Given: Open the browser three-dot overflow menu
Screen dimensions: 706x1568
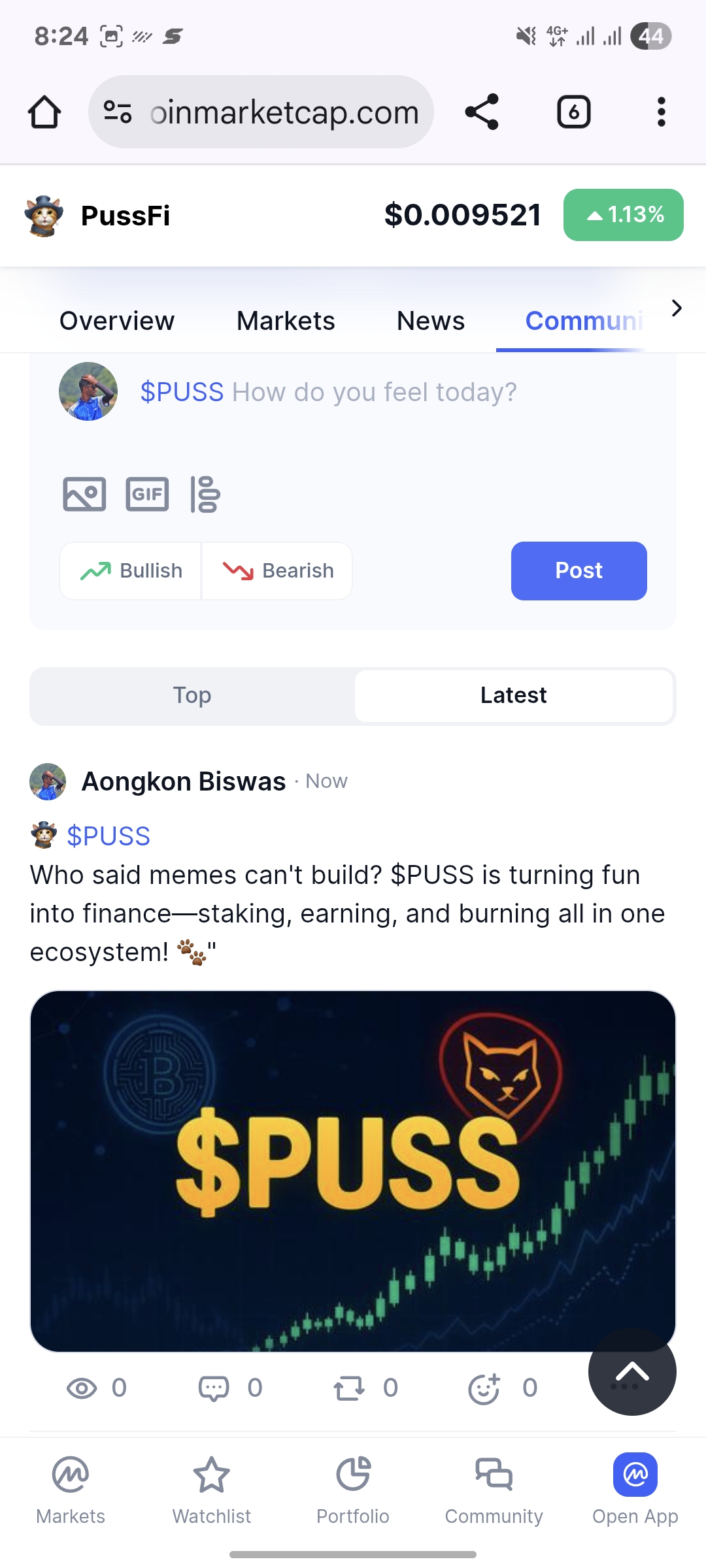Looking at the screenshot, I should point(662,112).
